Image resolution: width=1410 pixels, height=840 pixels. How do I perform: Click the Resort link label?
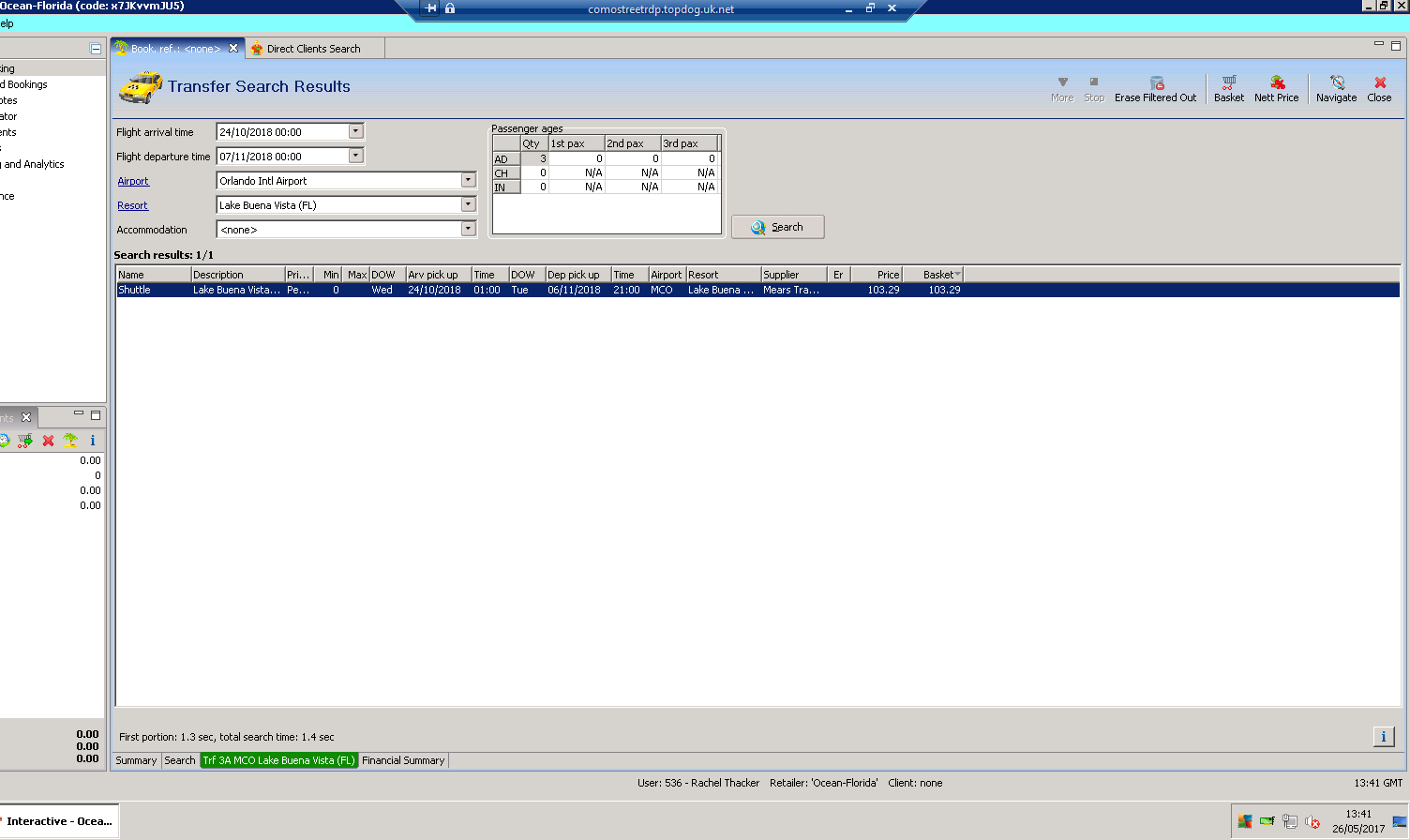132,205
